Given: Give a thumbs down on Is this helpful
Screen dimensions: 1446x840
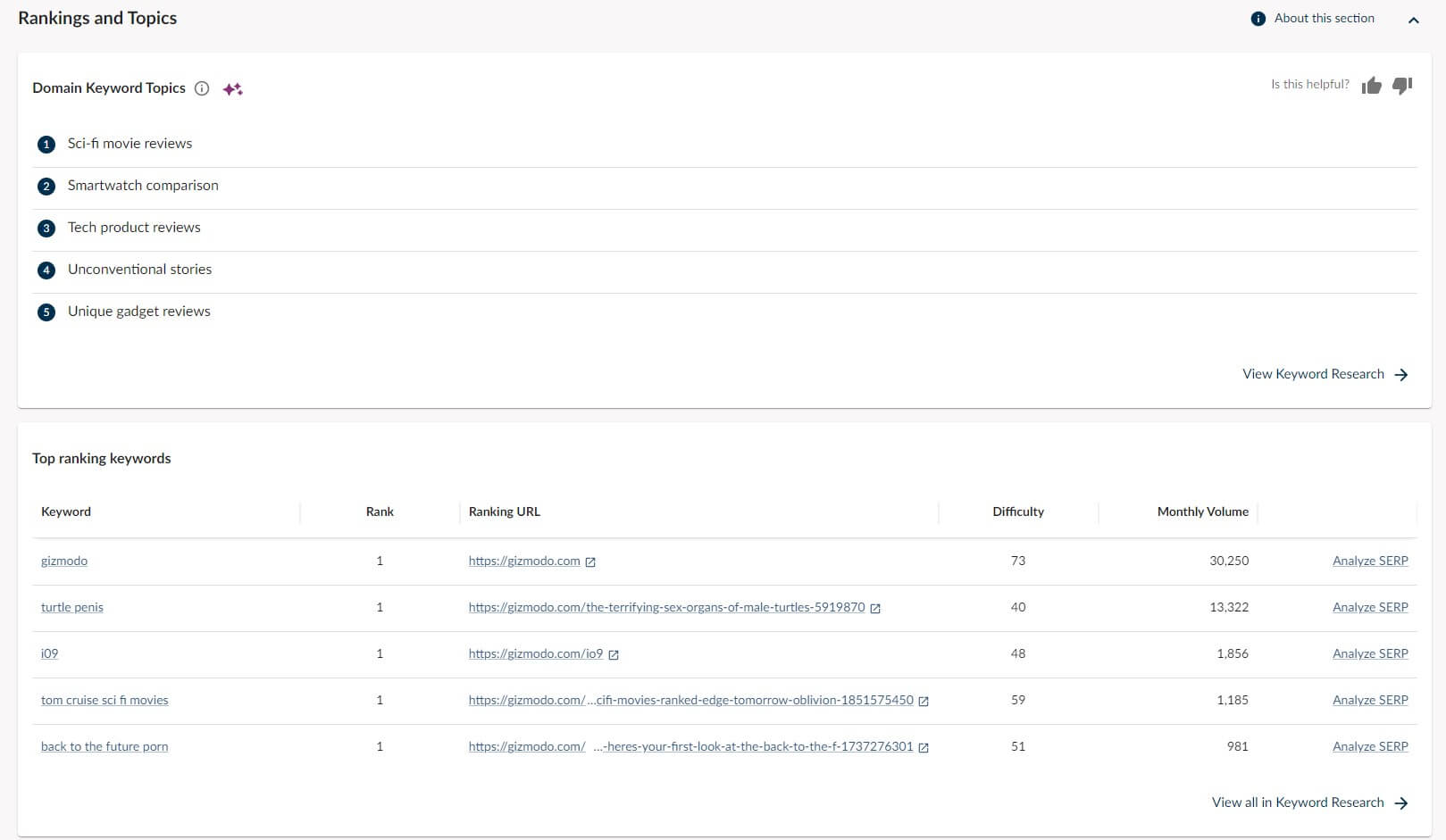Looking at the screenshot, I should (1402, 85).
